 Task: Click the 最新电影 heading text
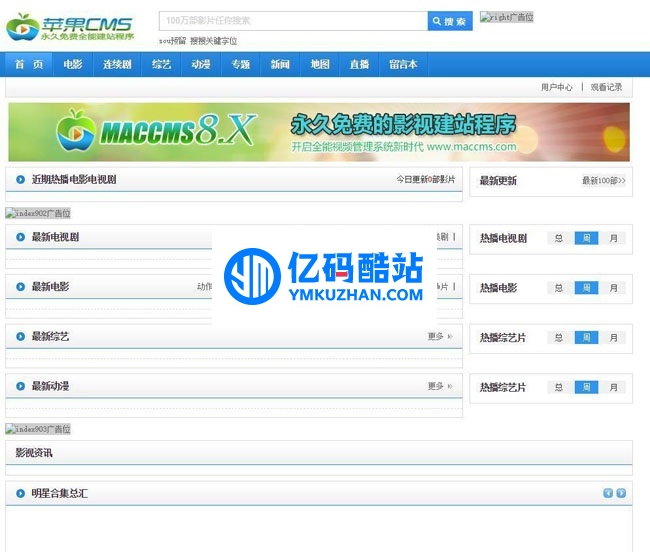tap(50, 287)
